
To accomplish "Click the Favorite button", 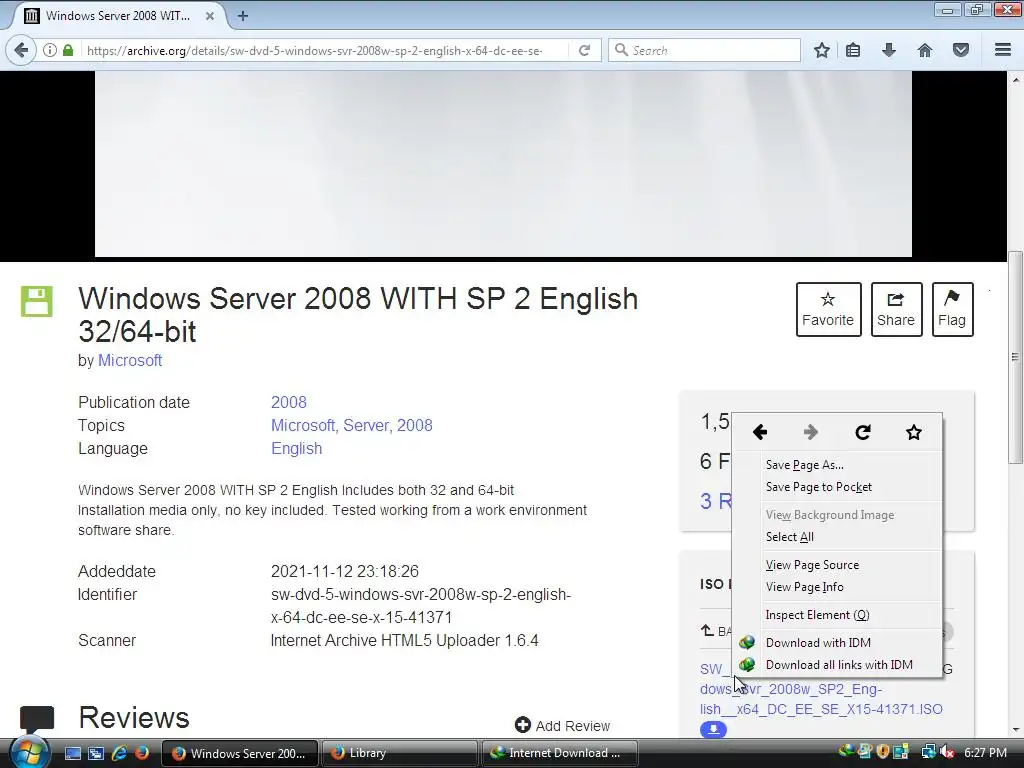I will [828, 310].
